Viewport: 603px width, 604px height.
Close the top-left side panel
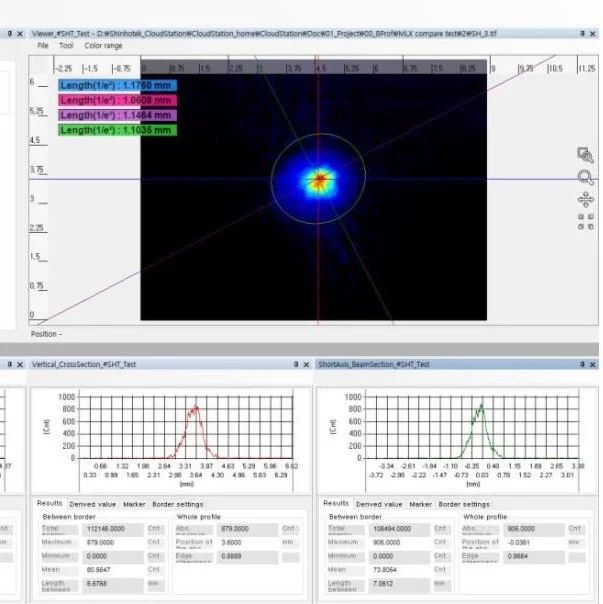coord(20,34)
